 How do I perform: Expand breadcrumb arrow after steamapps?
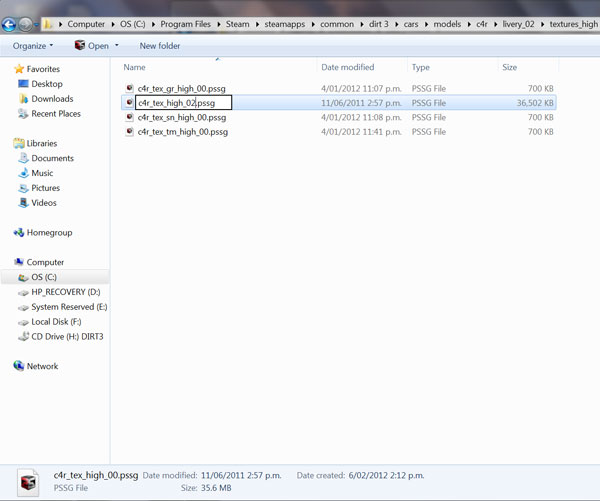[x=313, y=24]
